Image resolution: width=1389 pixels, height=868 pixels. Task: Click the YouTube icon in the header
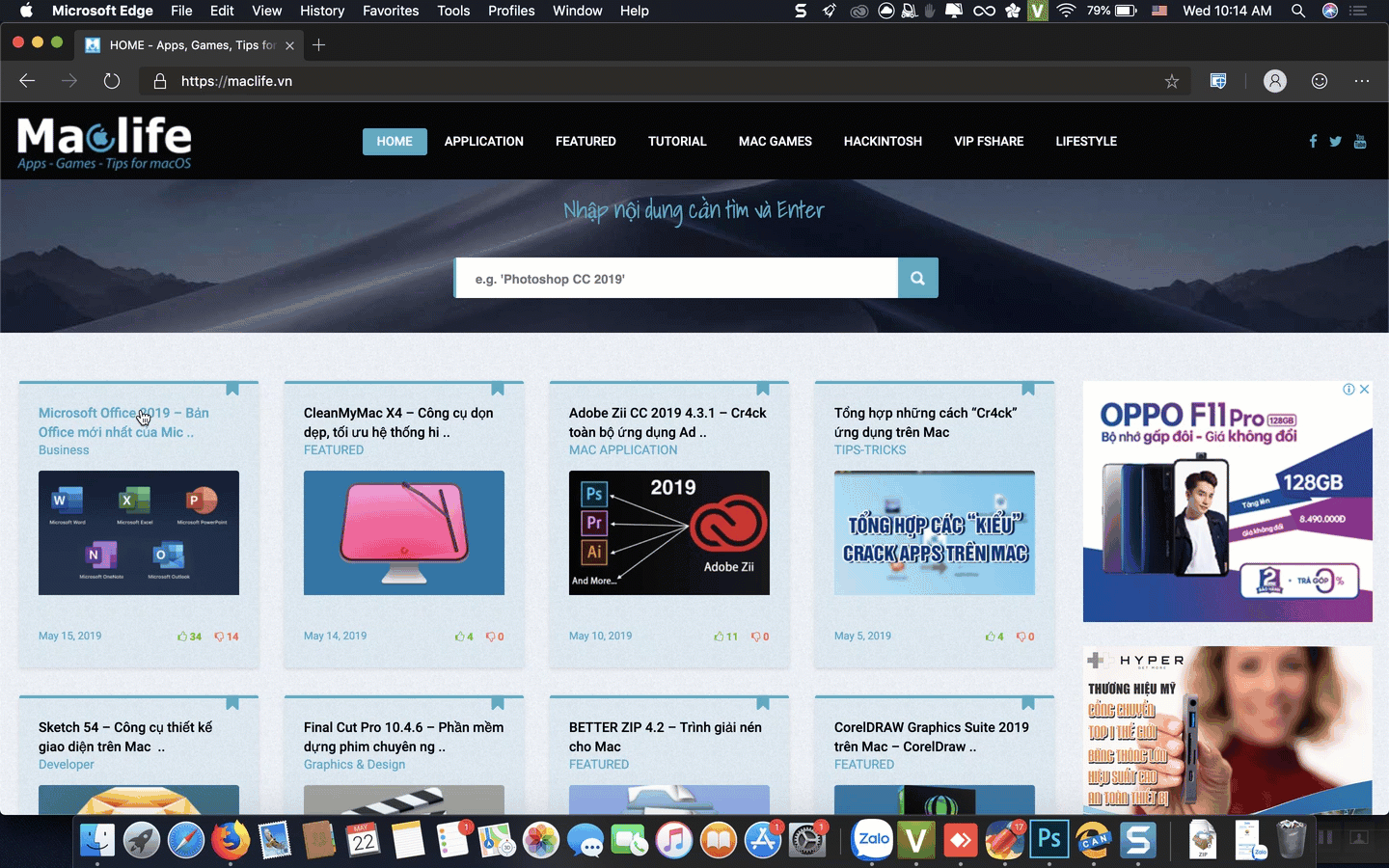1360,141
